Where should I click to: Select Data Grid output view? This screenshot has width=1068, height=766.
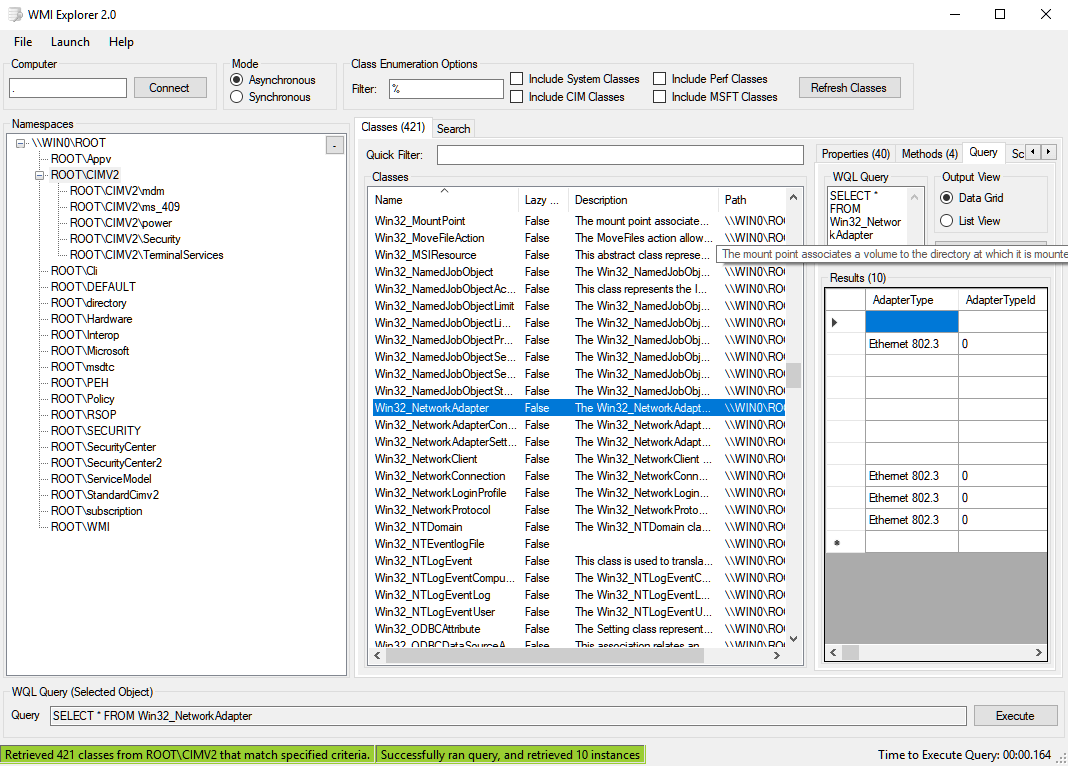(x=972, y=198)
